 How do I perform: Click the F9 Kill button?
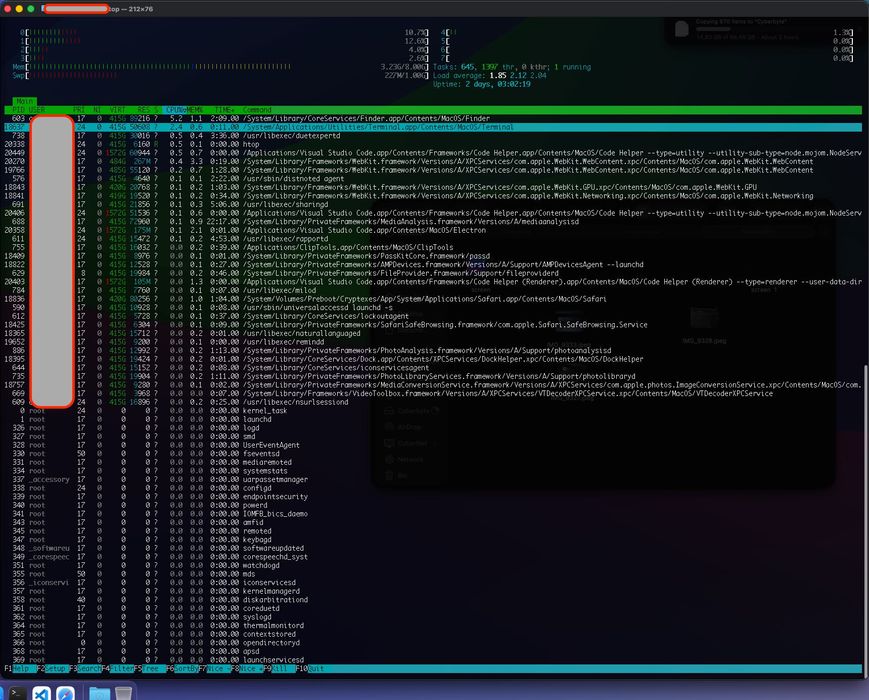278,668
